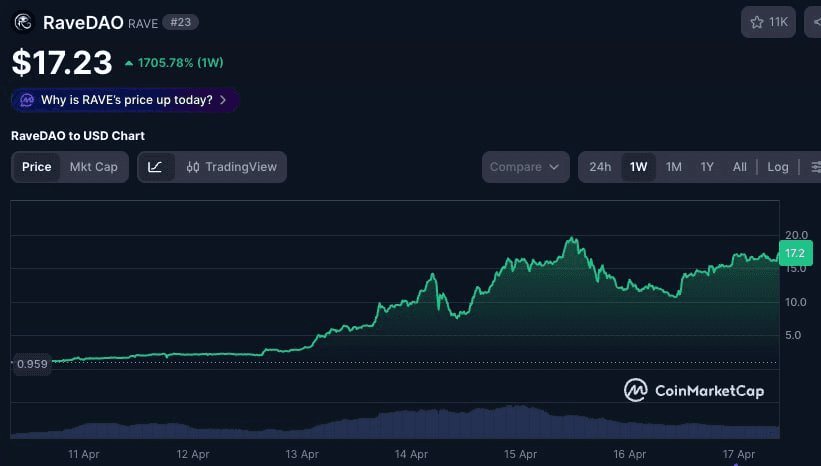
Task: Select the 1M time range
Action: (673, 167)
